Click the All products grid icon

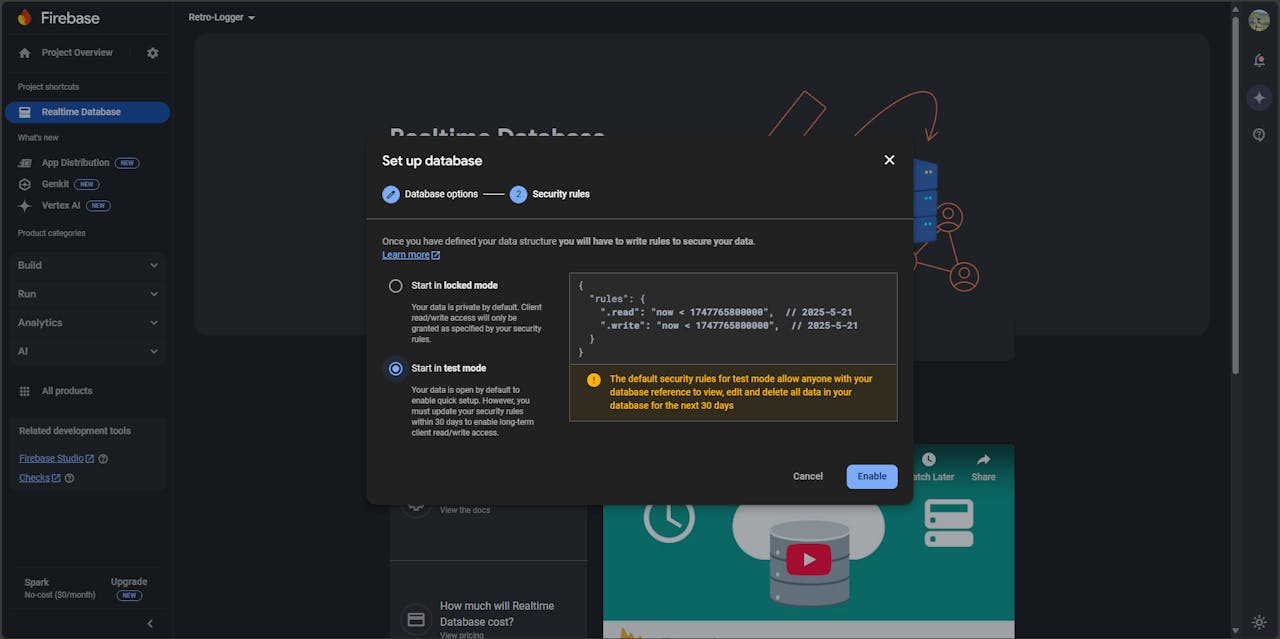(25, 391)
